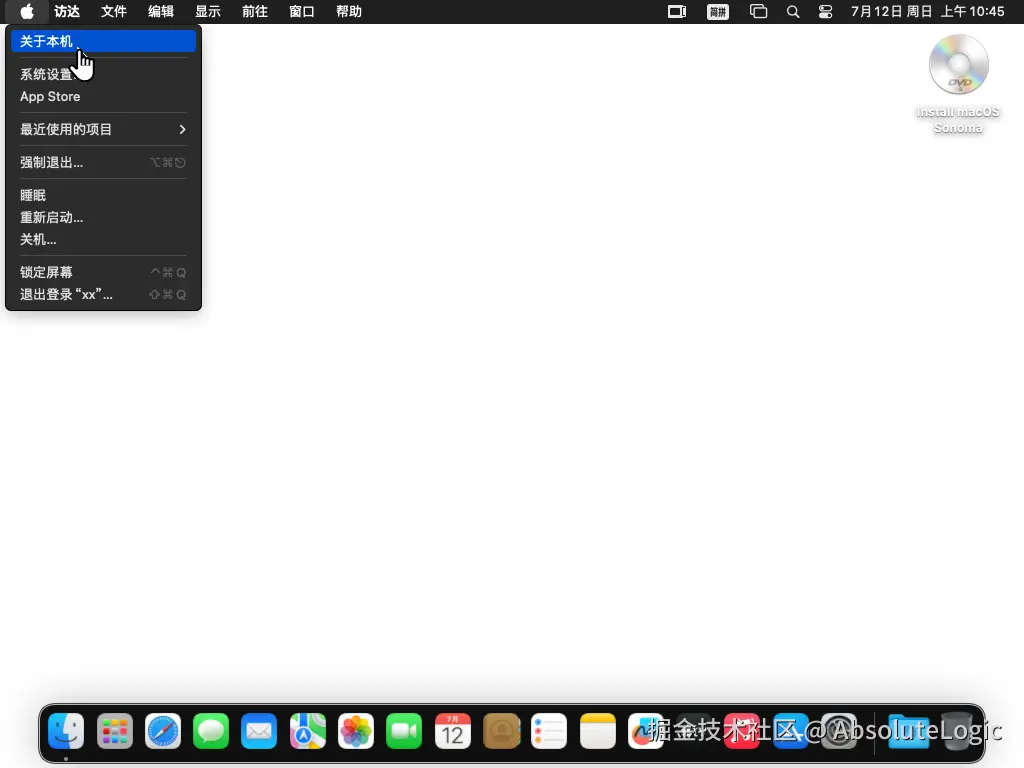
Task: Open the Downloads folder in Dock
Action: [x=908, y=731]
